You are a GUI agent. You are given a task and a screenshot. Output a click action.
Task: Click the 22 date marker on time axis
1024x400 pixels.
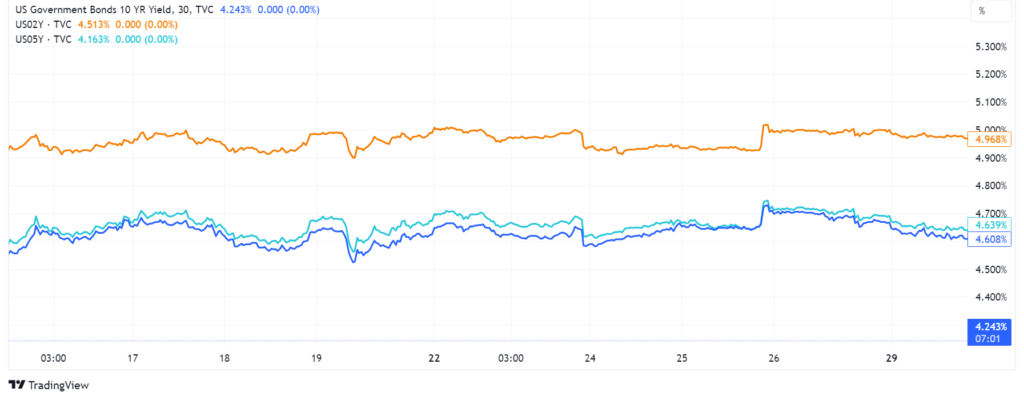[434, 358]
